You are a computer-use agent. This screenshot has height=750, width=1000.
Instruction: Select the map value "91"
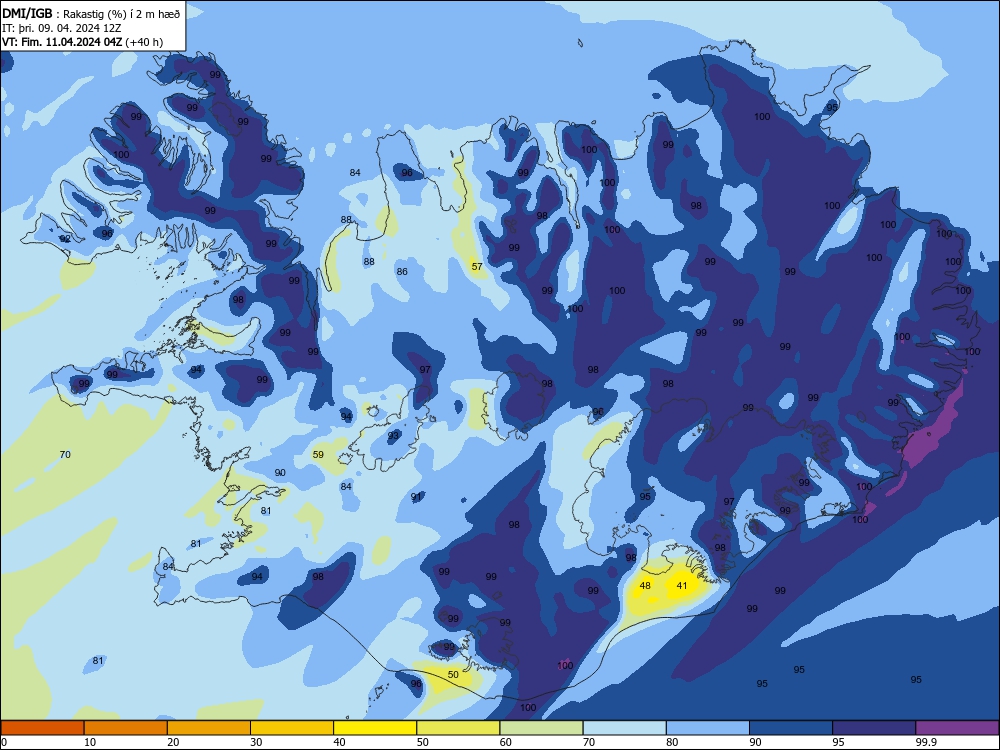[x=416, y=497]
